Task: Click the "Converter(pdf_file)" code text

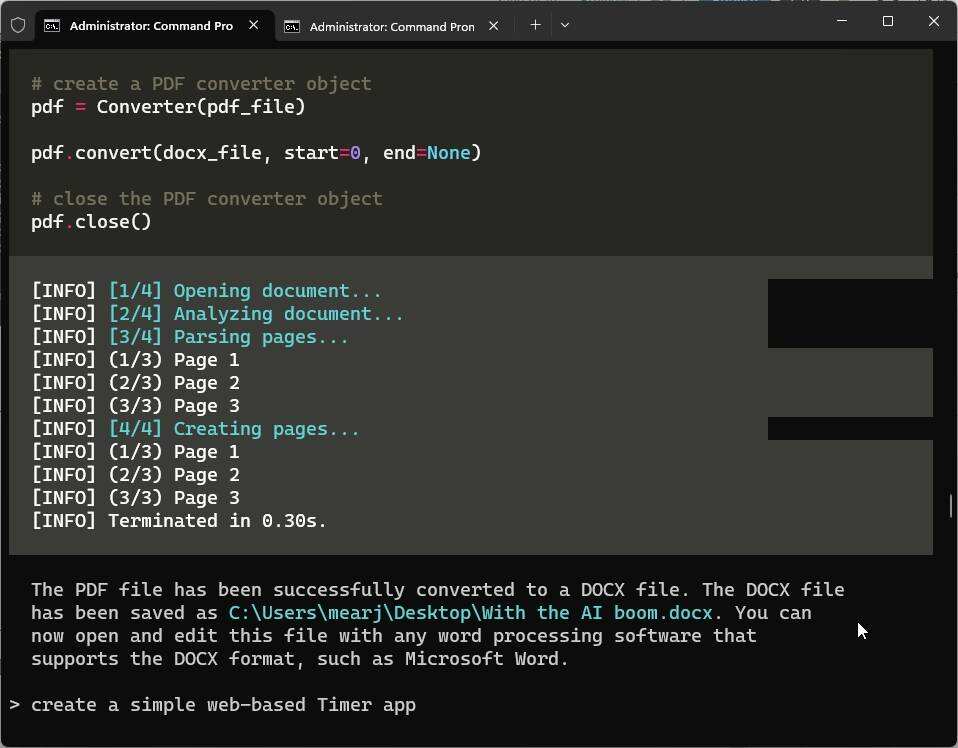Action: click(200, 107)
